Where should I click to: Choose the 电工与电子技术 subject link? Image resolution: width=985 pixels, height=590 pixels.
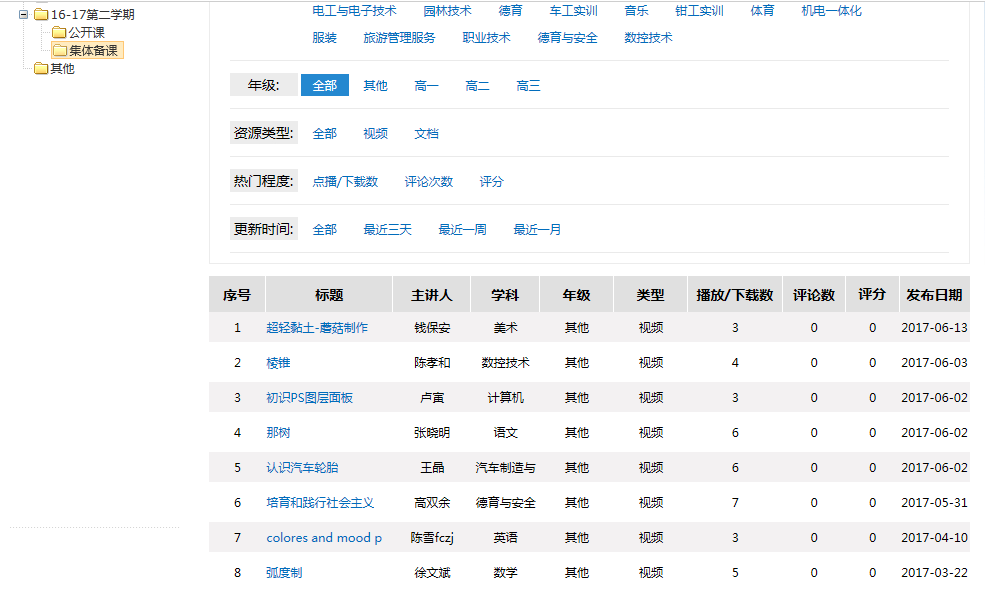coord(354,11)
